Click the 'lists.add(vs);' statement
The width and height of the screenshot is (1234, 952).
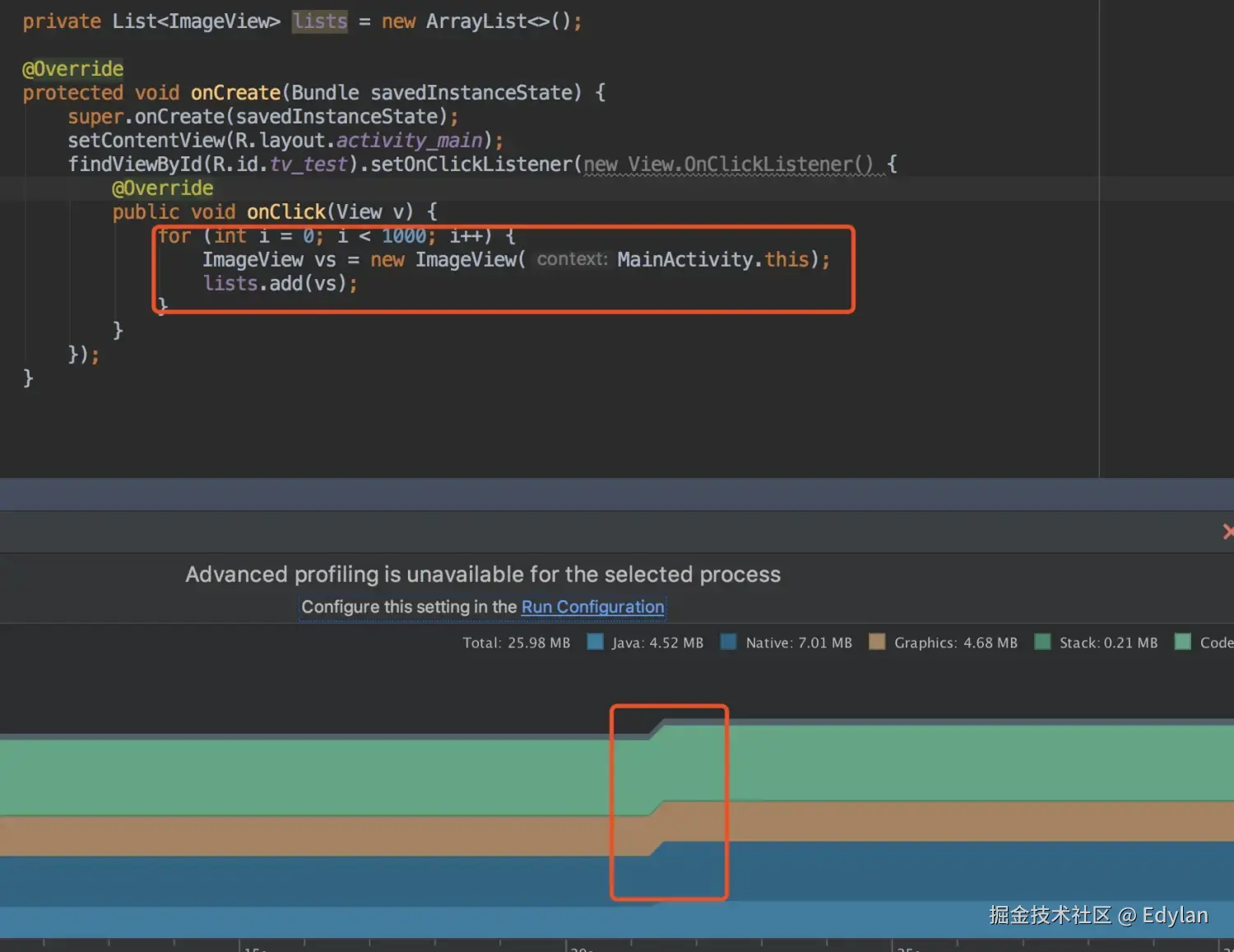(x=281, y=284)
